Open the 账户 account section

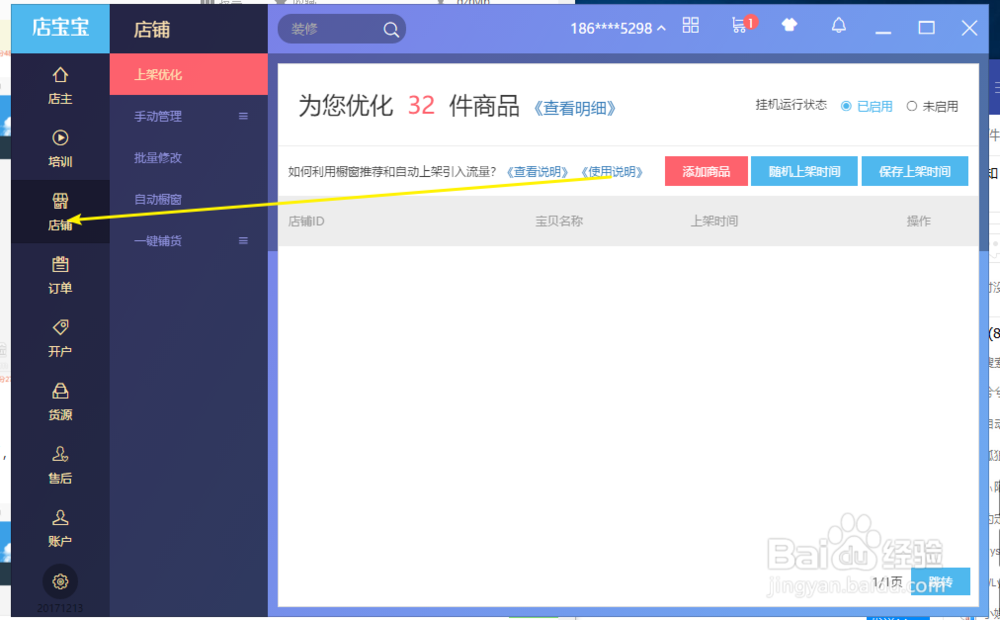(x=60, y=528)
